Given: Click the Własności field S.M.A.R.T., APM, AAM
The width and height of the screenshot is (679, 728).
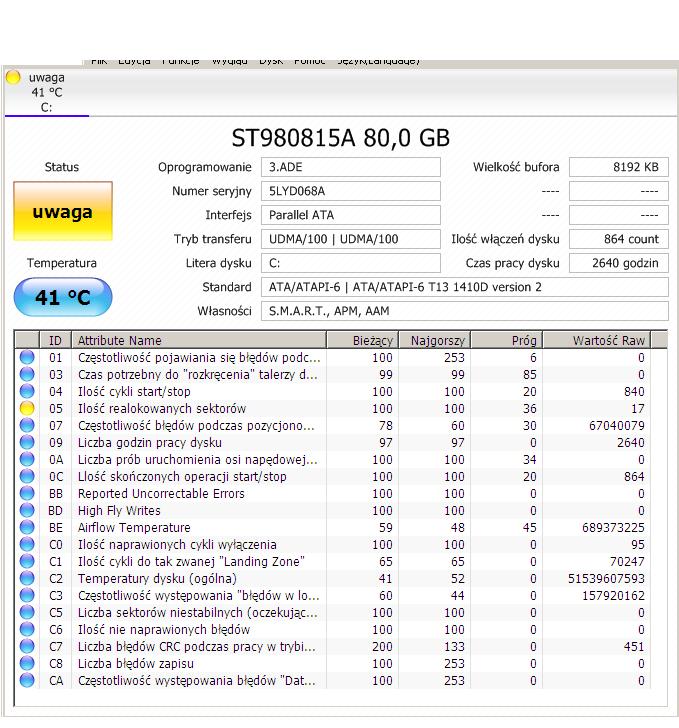Looking at the screenshot, I should click(x=465, y=311).
